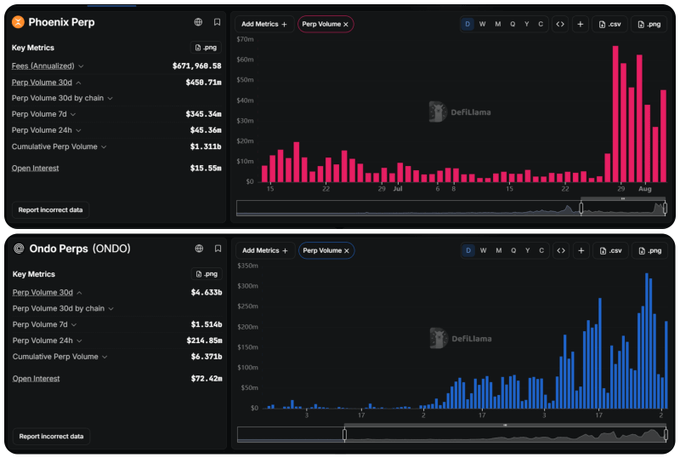The image size is (680, 458).
Task: Expand Ondo Cumulative Perp Volume row
Action: coord(105,357)
